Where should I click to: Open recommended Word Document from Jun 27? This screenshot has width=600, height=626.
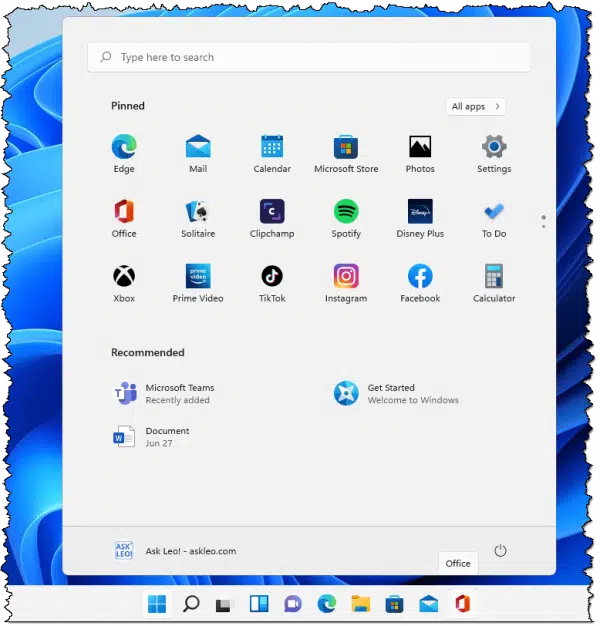click(152, 437)
